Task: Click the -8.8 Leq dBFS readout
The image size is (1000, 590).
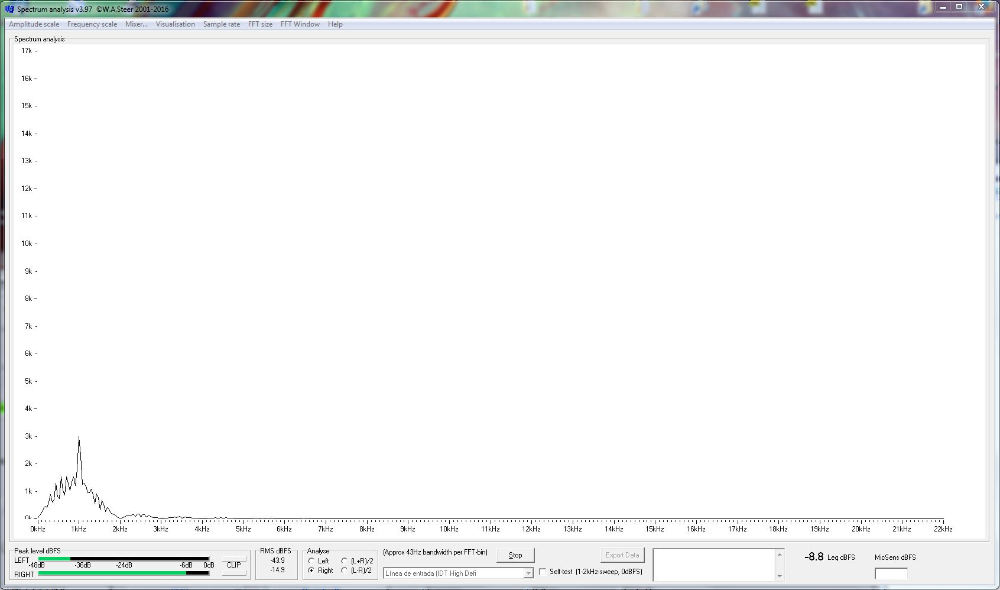Action: pyautogui.click(x=829, y=557)
